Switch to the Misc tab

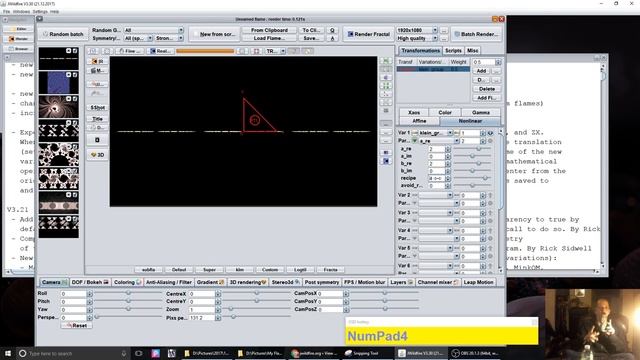tap(473, 51)
